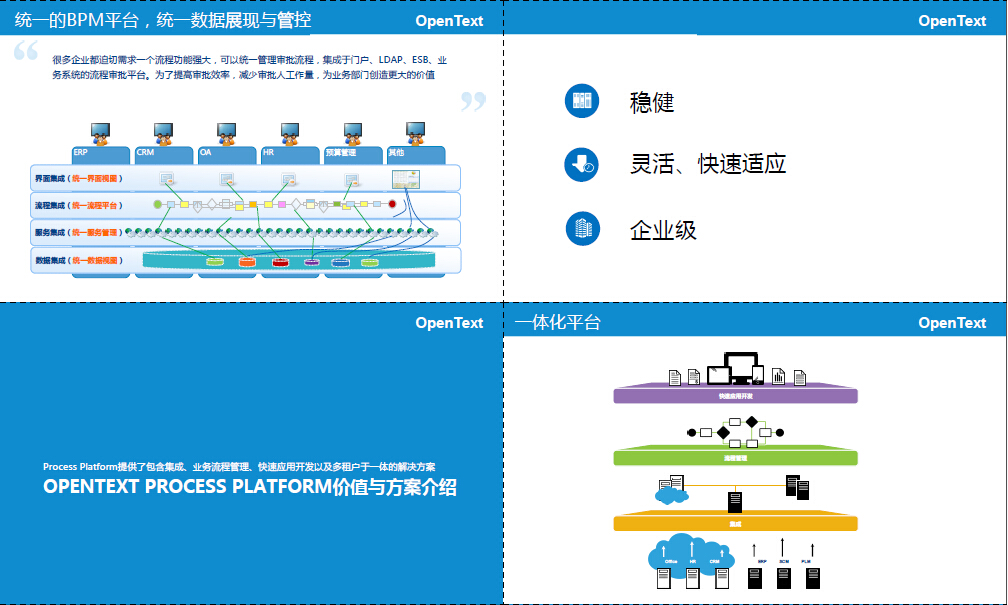Open the dashboard thumbnail under 其他 column
The image size is (1008, 605).
[406, 179]
